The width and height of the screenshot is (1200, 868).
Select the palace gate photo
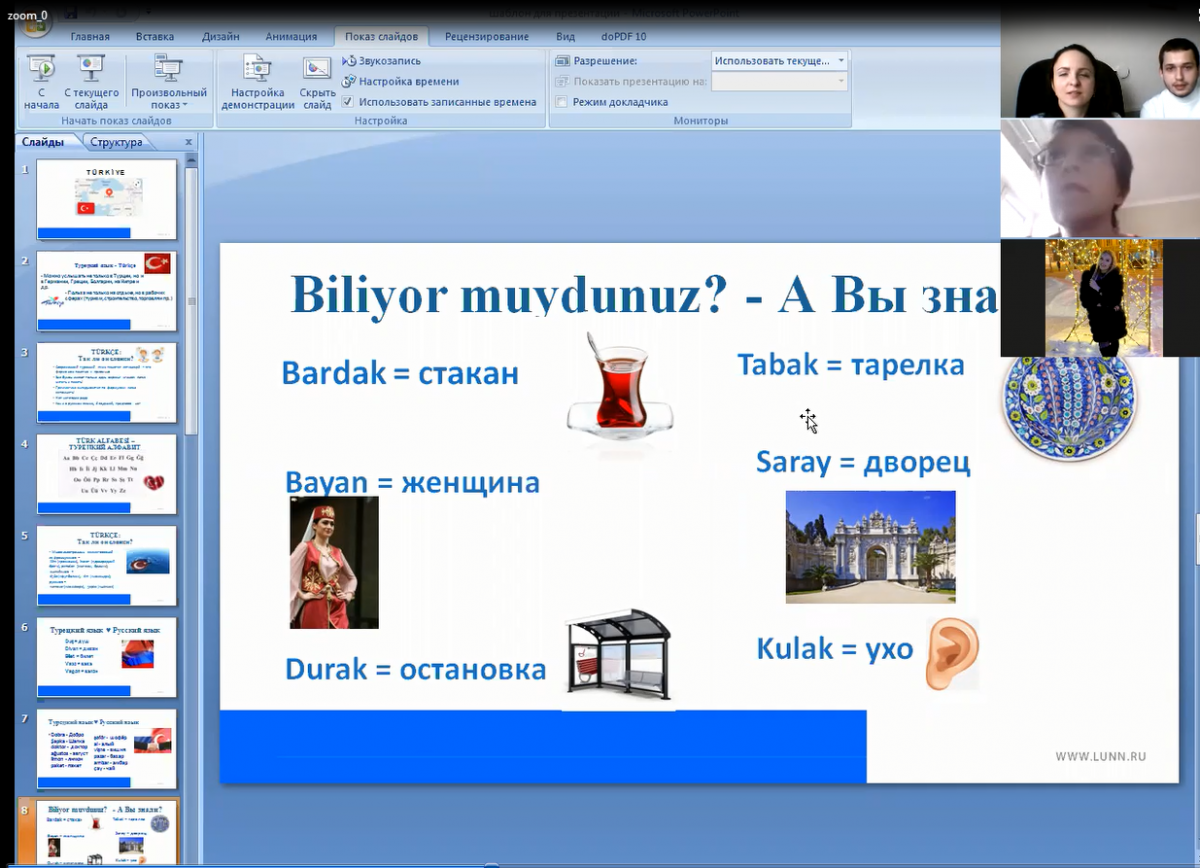point(870,546)
